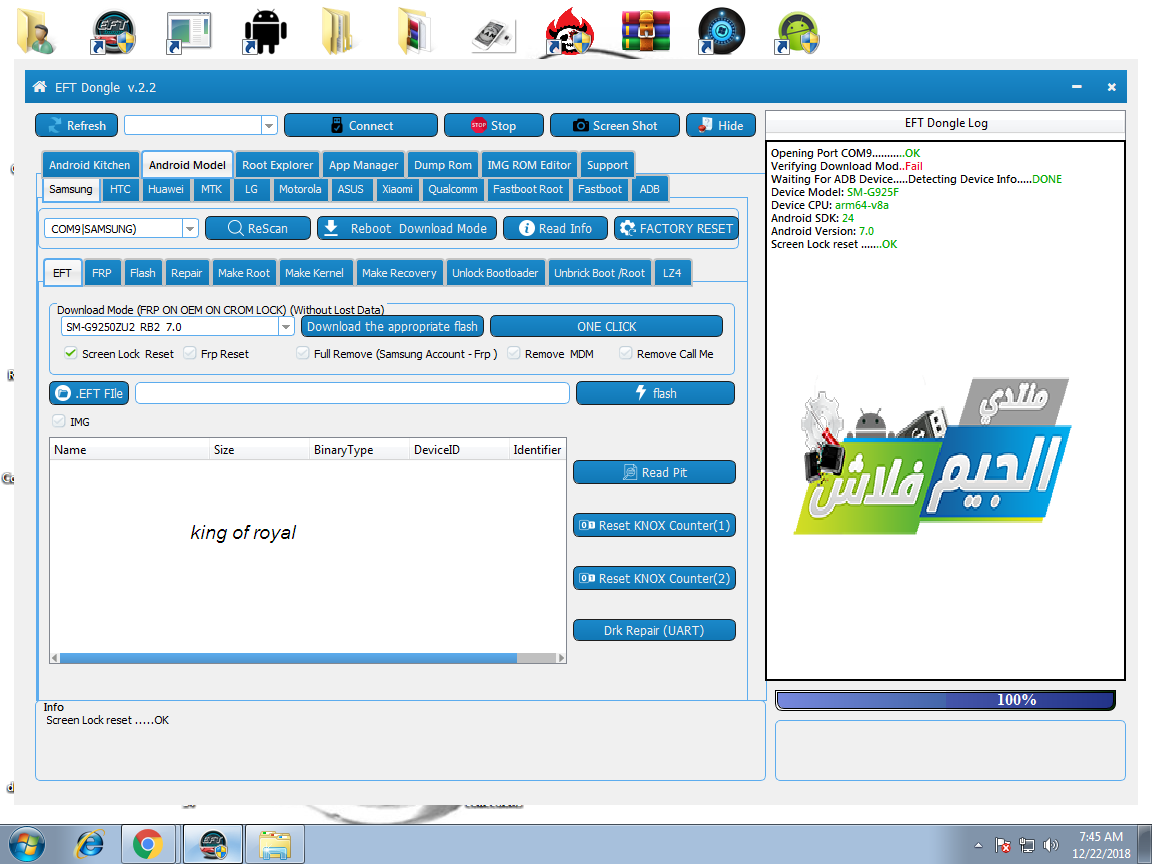Viewport: 1152px width, 864px height.
Task: Switch to Root Explorer tab
Action: pos(277,165)
